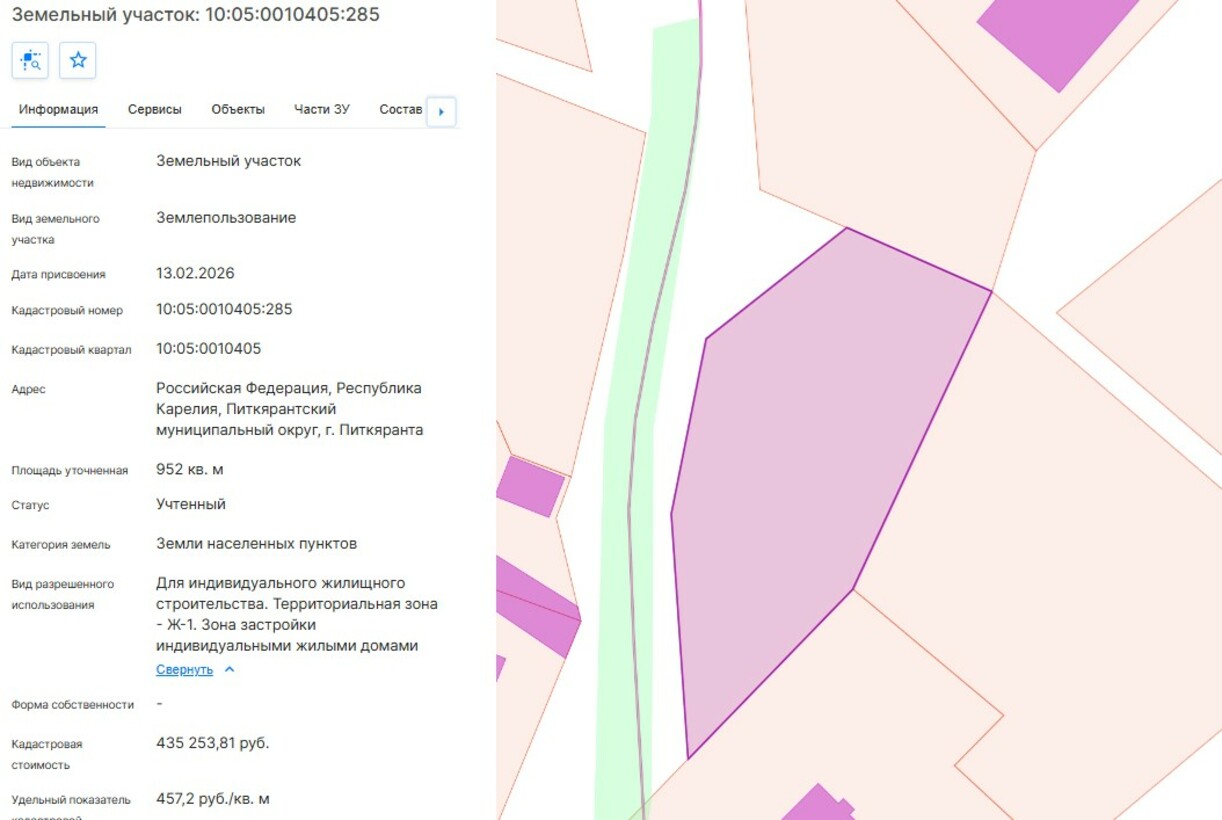Click the address text with Питкяранта
This screenshot has width=1222, height=820.
point(289,409)
